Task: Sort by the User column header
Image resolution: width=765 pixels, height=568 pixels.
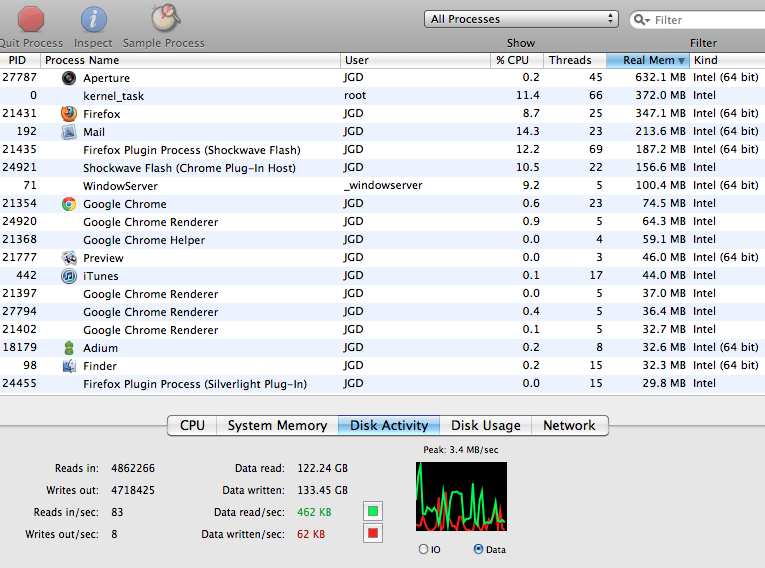Action: [x=415, y=61]
